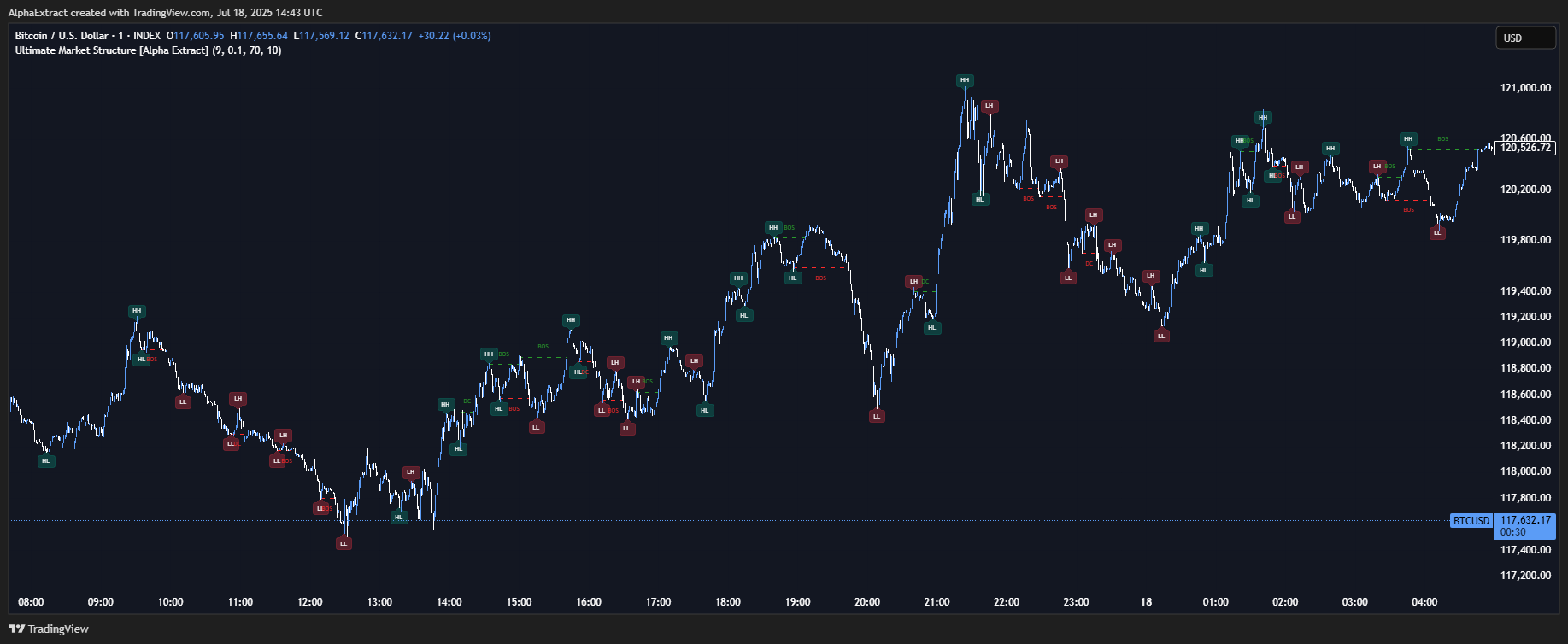Click the 117,400.00 price axis label
This screenshot has width=1568, height=644.
[1525, 550]
